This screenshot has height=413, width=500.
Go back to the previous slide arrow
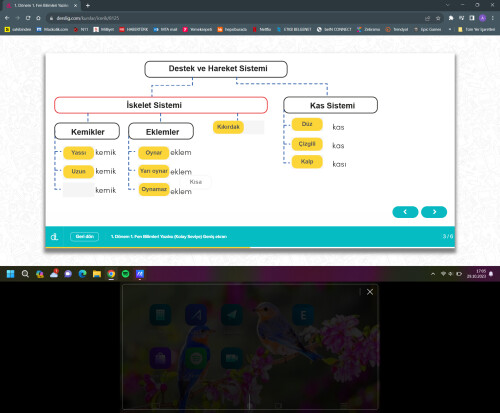pos(405,212)
